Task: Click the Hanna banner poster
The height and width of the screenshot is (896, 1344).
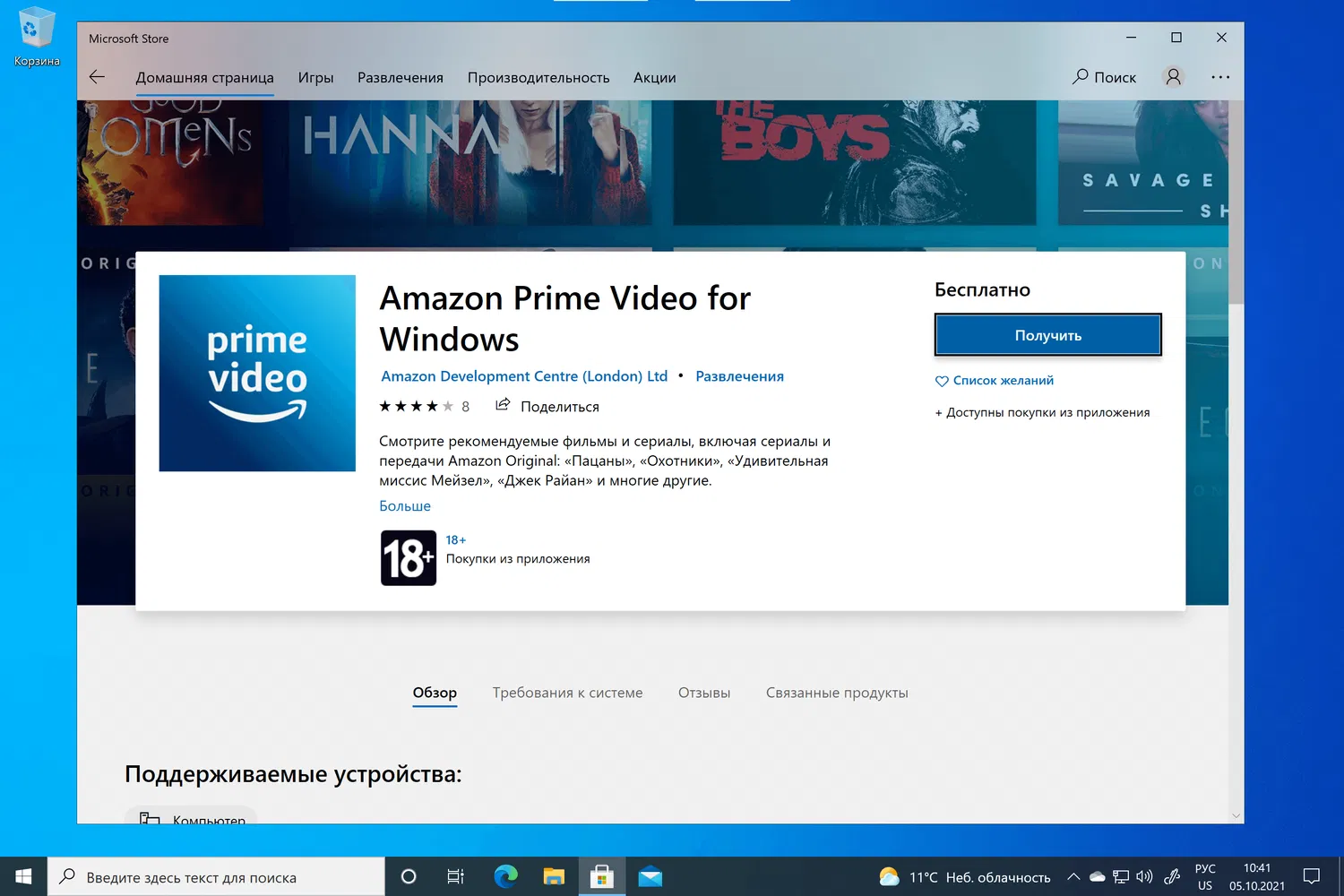Action: point(470,162)
